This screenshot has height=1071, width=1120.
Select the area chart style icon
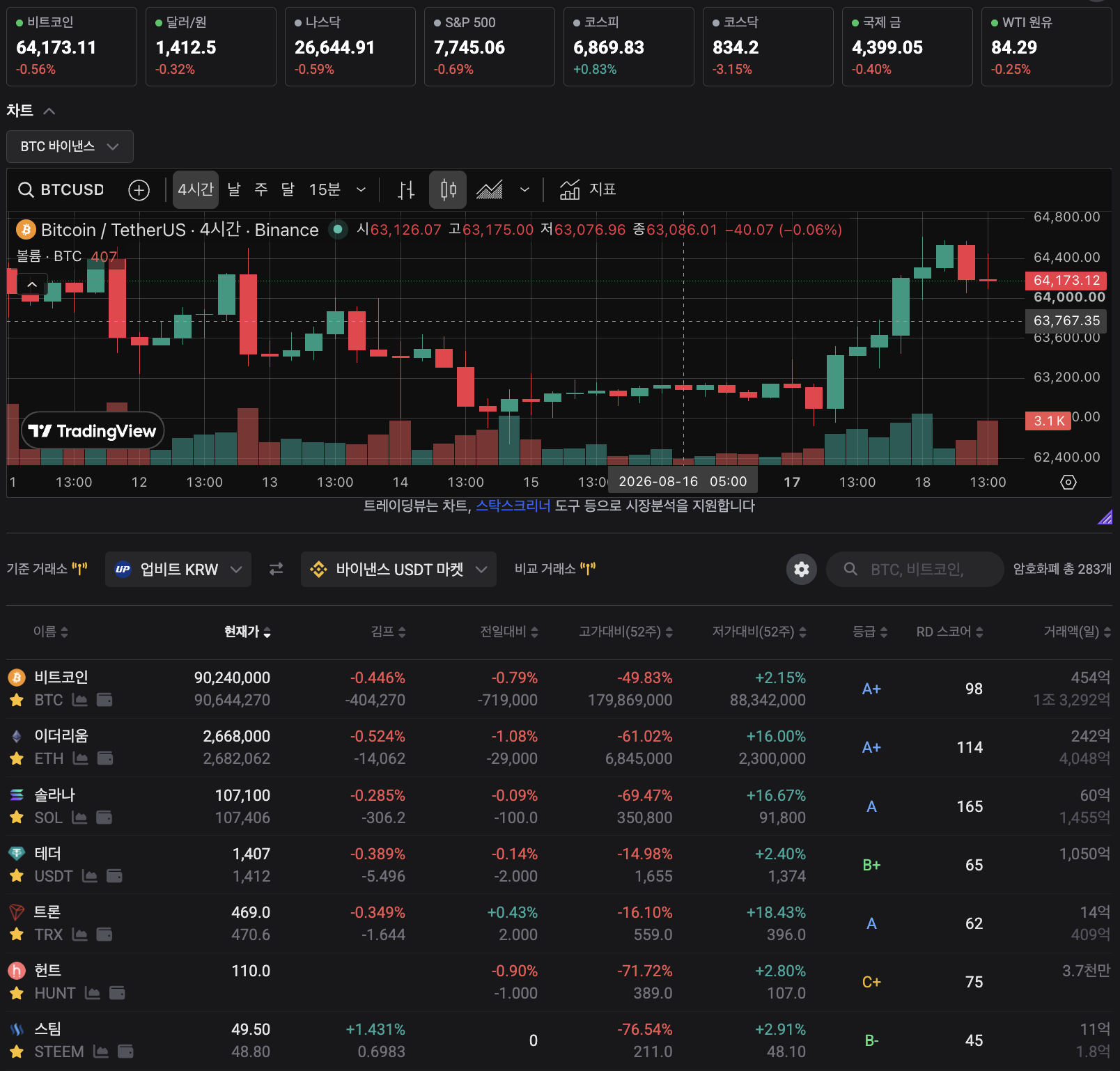pyautogui.click(x=489, y=189)
